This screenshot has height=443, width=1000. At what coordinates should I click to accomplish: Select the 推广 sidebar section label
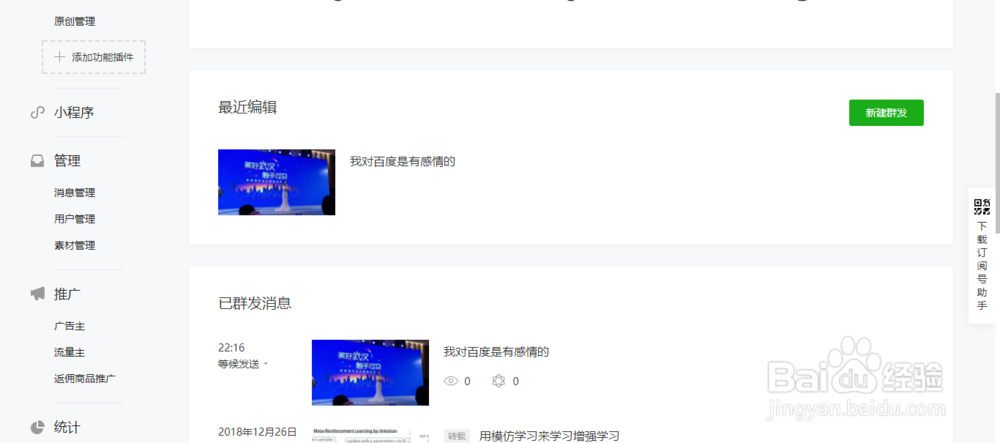pos(67,294)
